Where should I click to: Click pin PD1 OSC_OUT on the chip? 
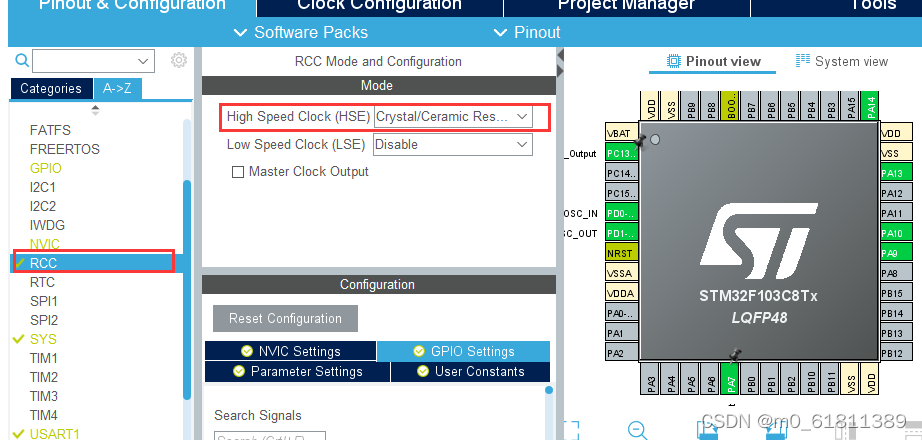pyautogui.click(x=622, y=234)
